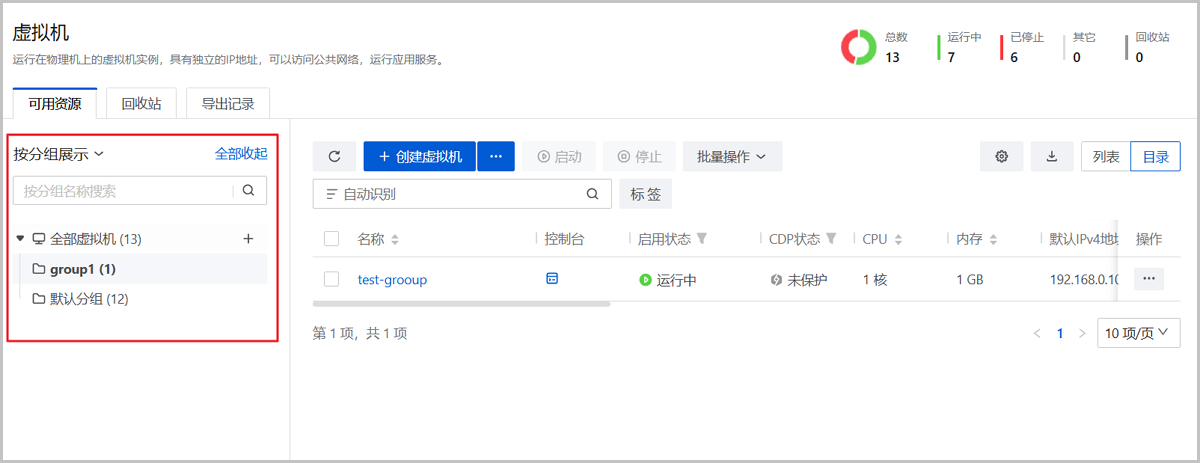Click the row actions ellipsis for test-grooup
The image size is (1200, 463).
click(1149, 280)
